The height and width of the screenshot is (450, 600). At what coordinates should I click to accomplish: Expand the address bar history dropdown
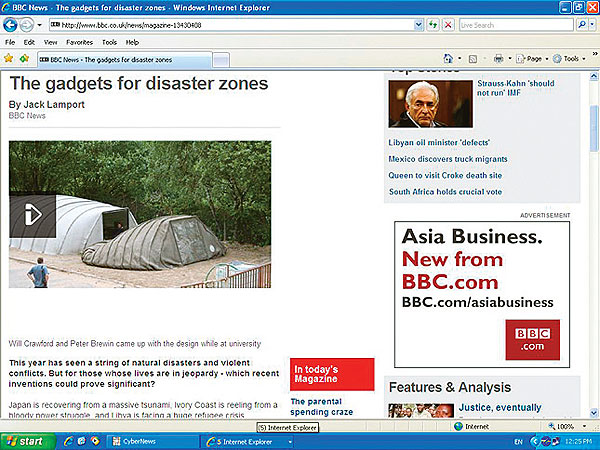click(419, 25)
